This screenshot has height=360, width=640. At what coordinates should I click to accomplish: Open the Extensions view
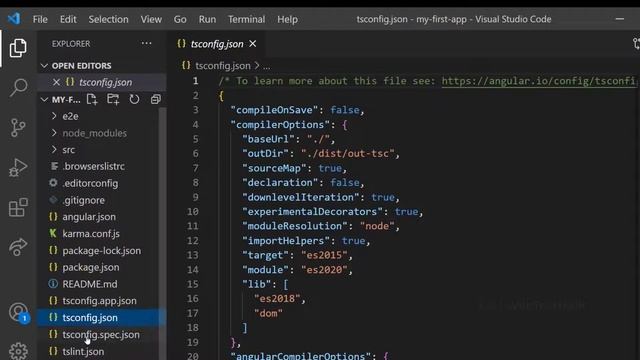tap(18, 207)
